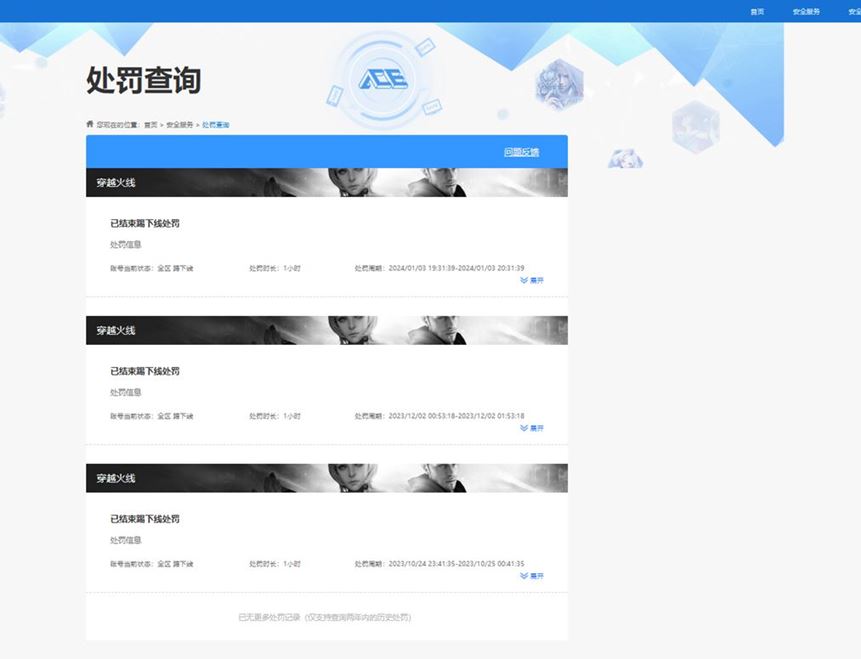Expand the 2023/12/02 punishment record

point(532,428)
